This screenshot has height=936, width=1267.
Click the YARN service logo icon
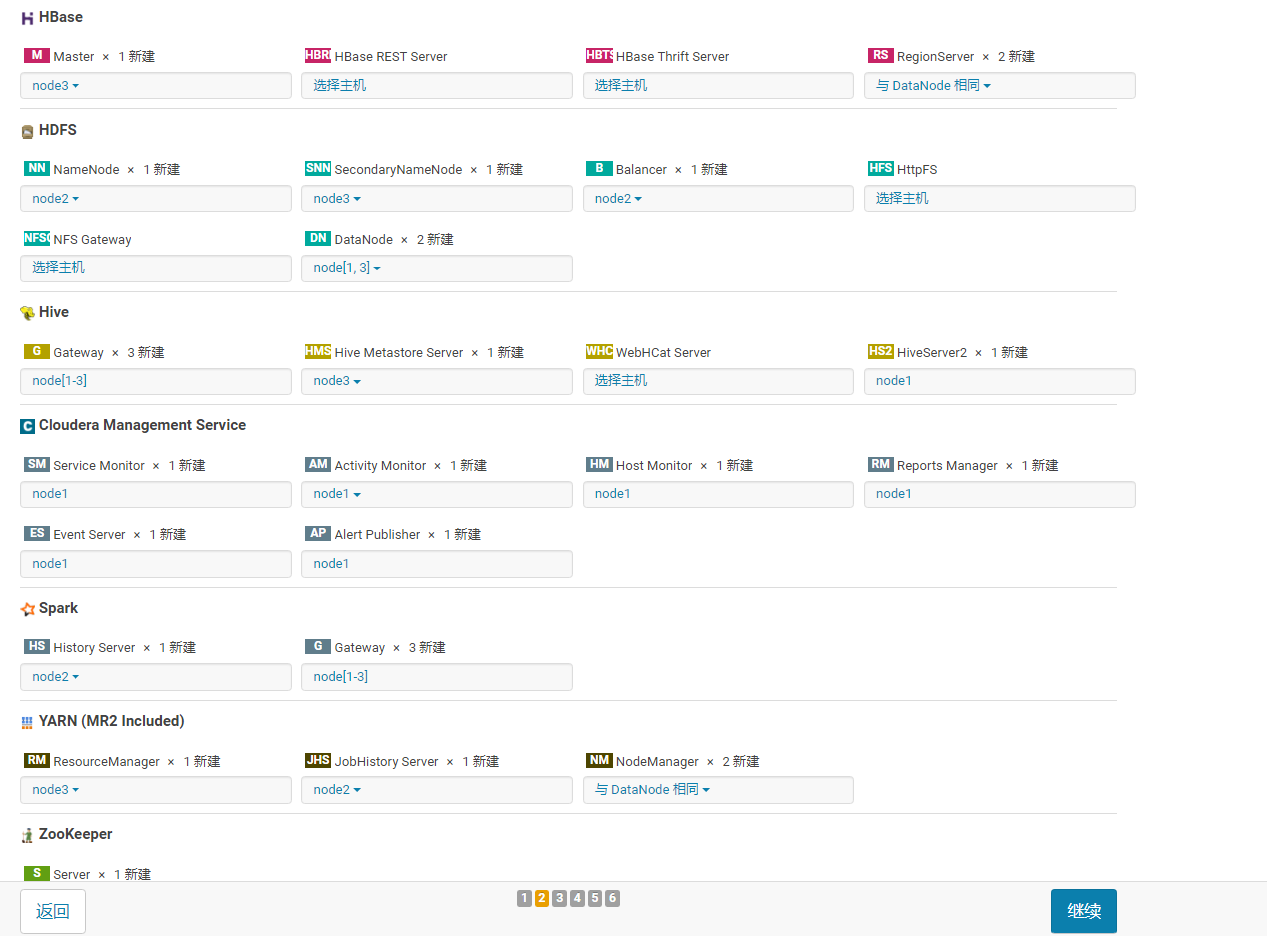[27, 722]
